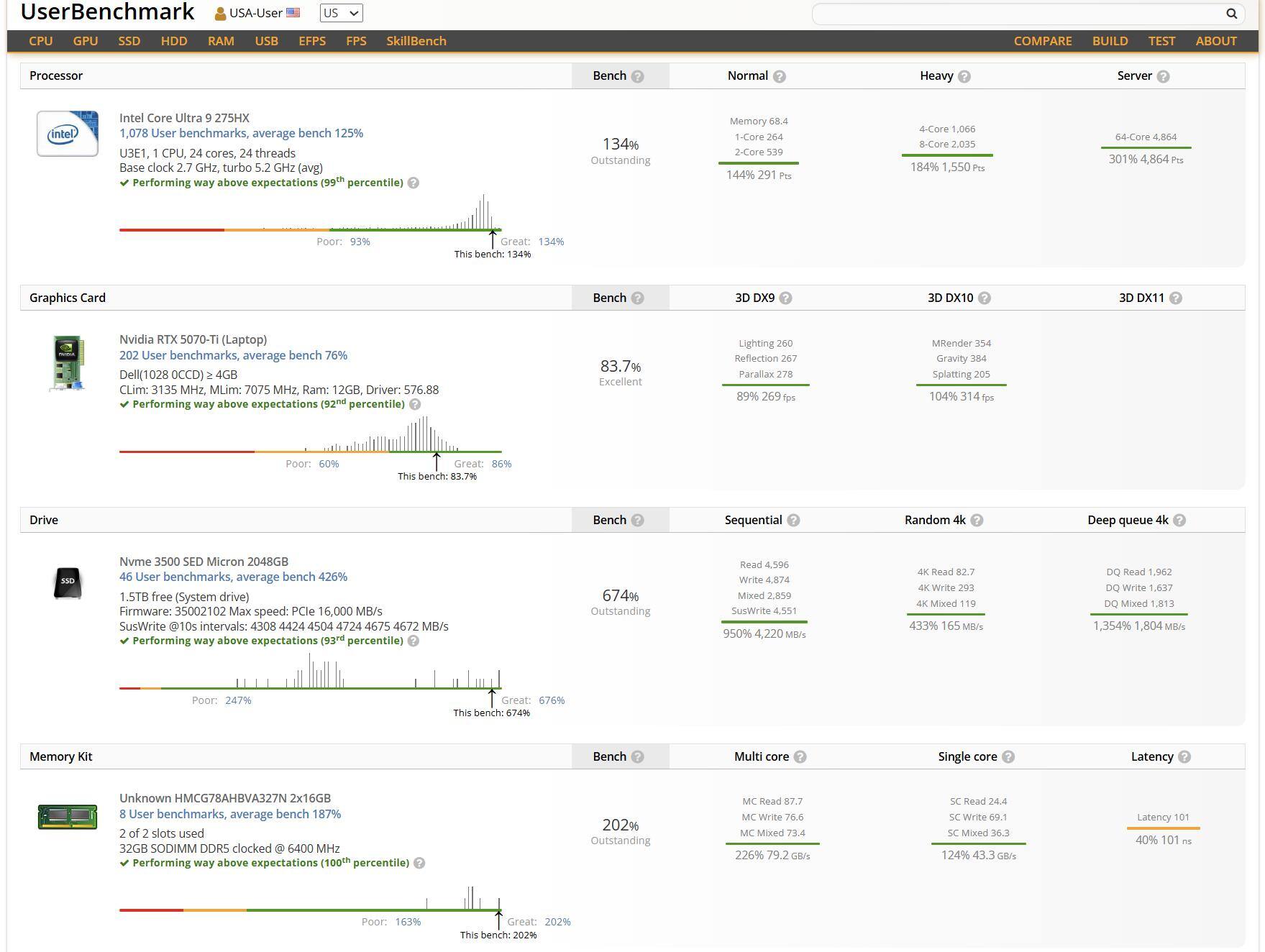Image resolution: width=1265 pixels, height=952 pixels.
Task: Click the search magnifier icon
Action: tap(1231, 14)
